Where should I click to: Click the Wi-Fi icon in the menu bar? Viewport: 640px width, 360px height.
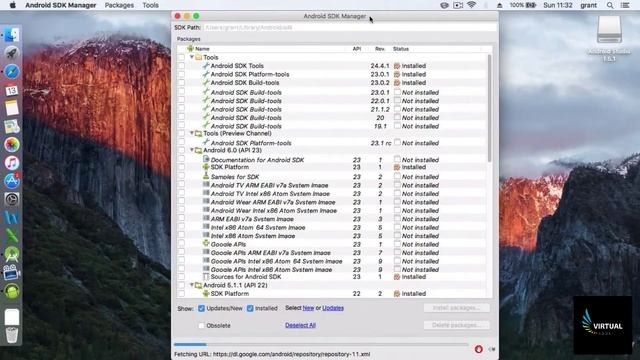[x=471, y=5]
